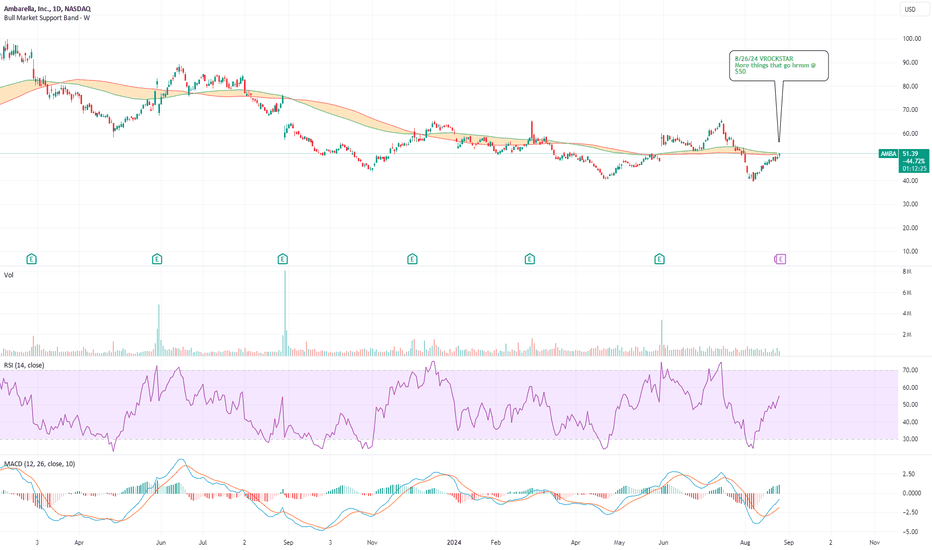
Task: Click the 2M volume axis label
Action: 907,335
